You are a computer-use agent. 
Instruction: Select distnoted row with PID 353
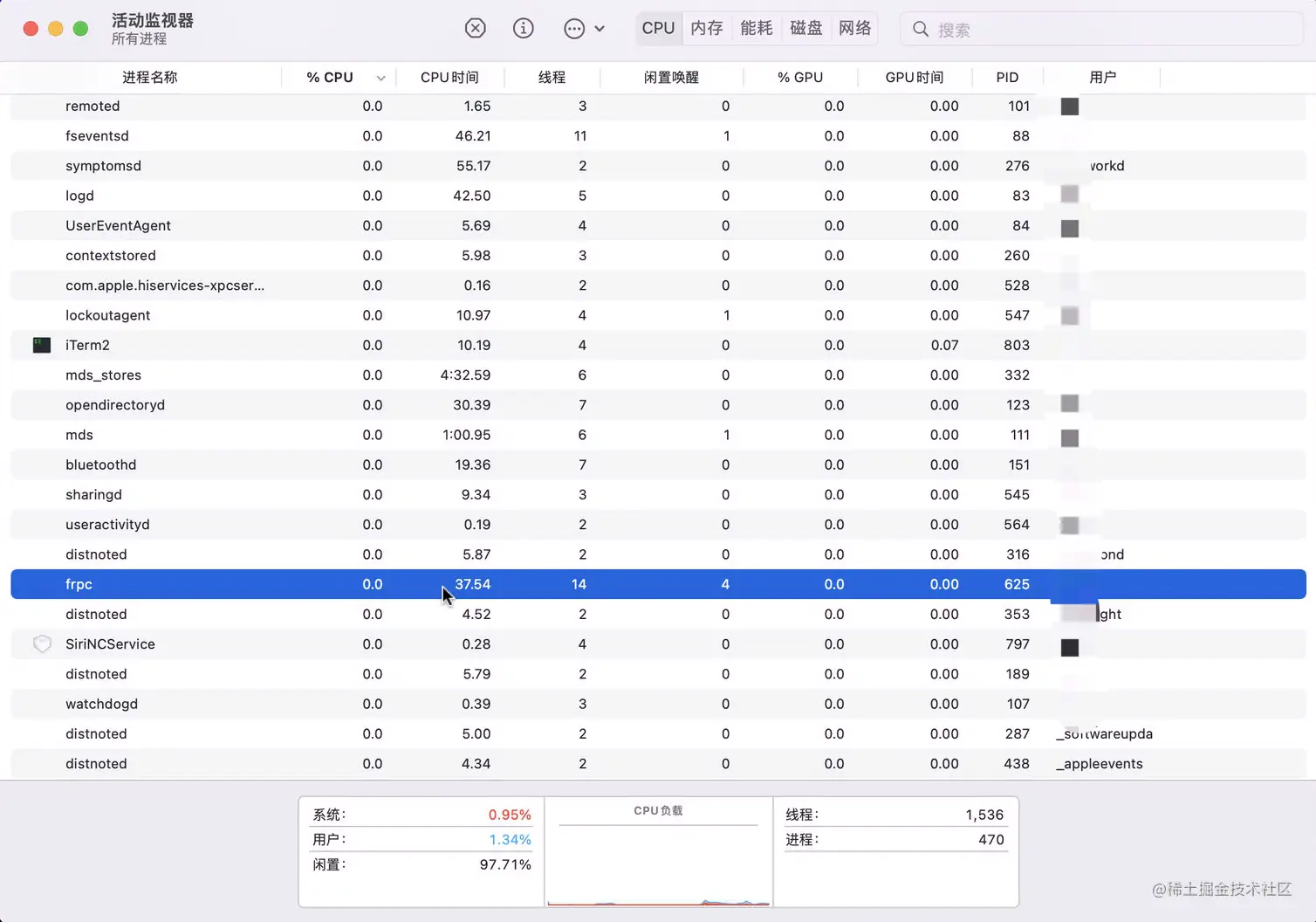point(658,615)
